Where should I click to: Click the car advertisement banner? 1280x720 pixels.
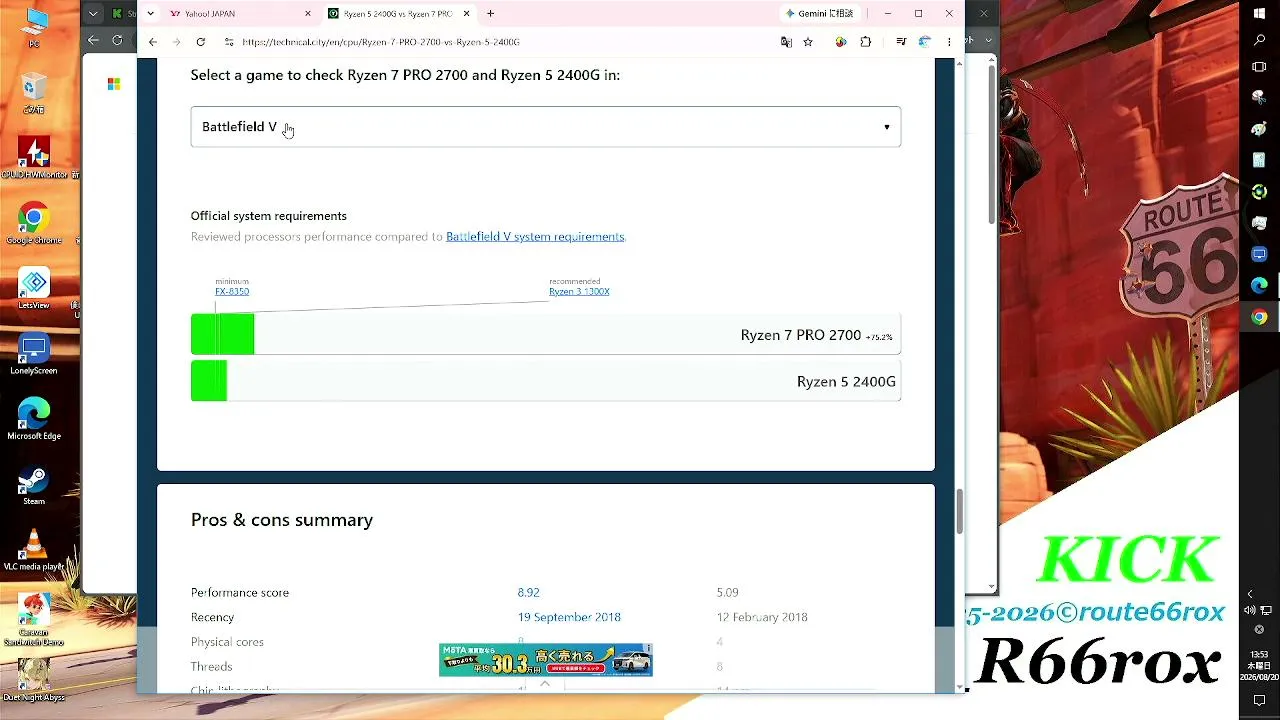coord(545,660)
